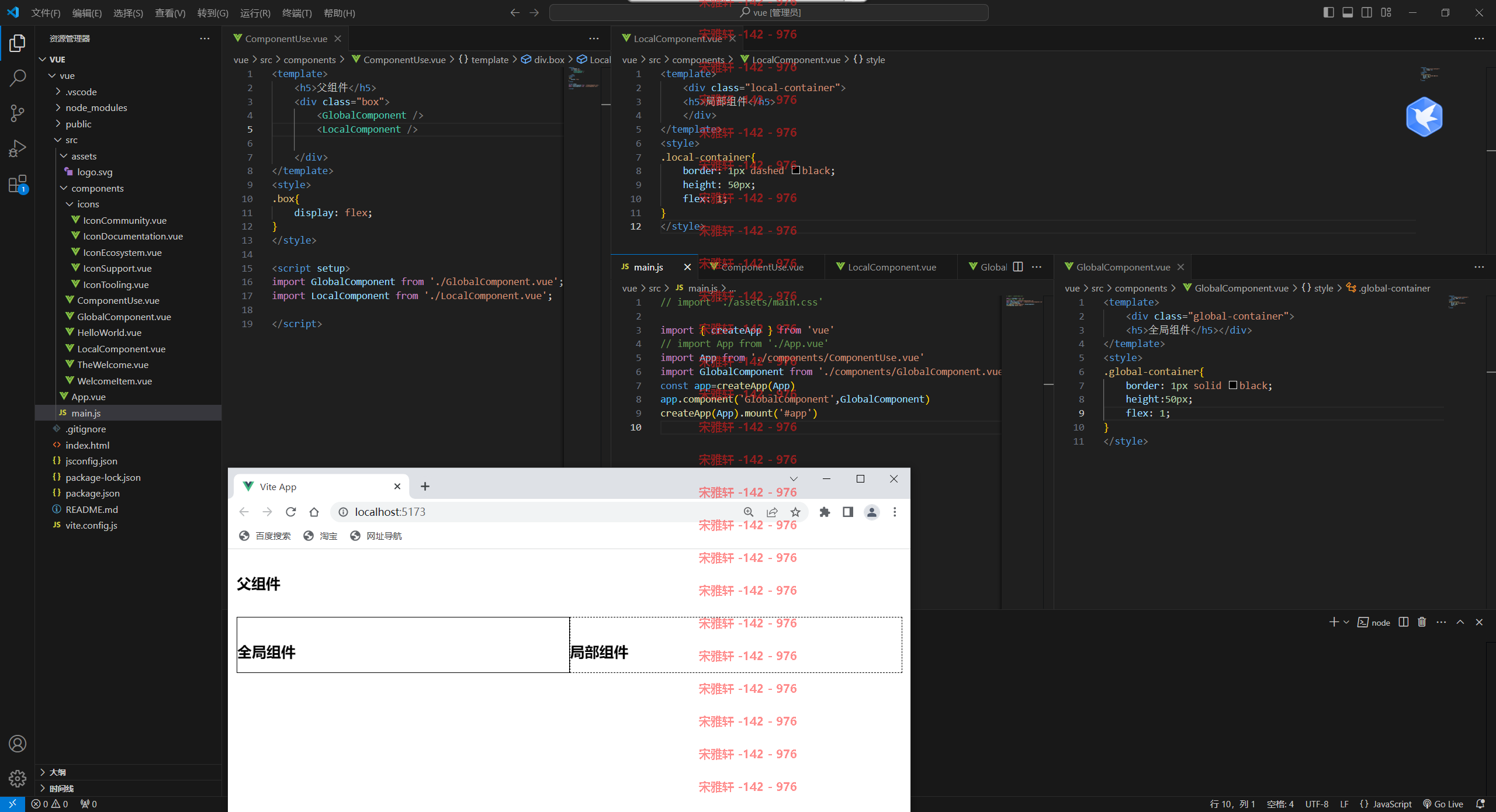Click the navigate forward arrow in title bar
This screenshot has height=812, width=1496.
click(534, 12)
